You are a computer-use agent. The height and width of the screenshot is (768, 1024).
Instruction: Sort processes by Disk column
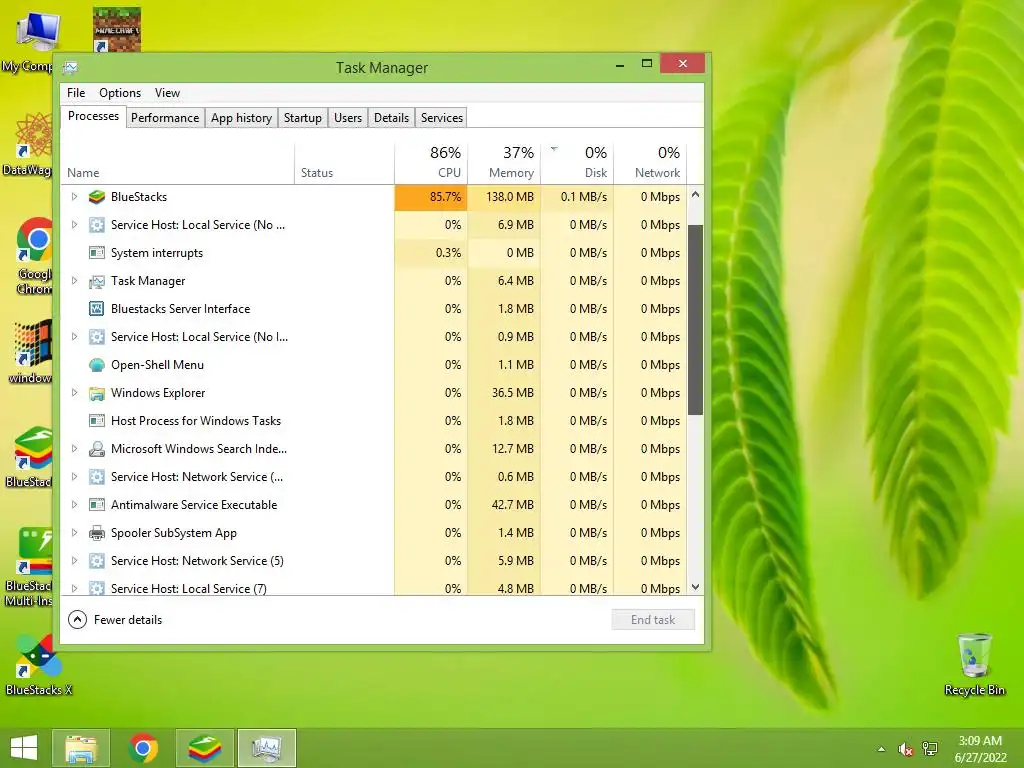(577, 161)
